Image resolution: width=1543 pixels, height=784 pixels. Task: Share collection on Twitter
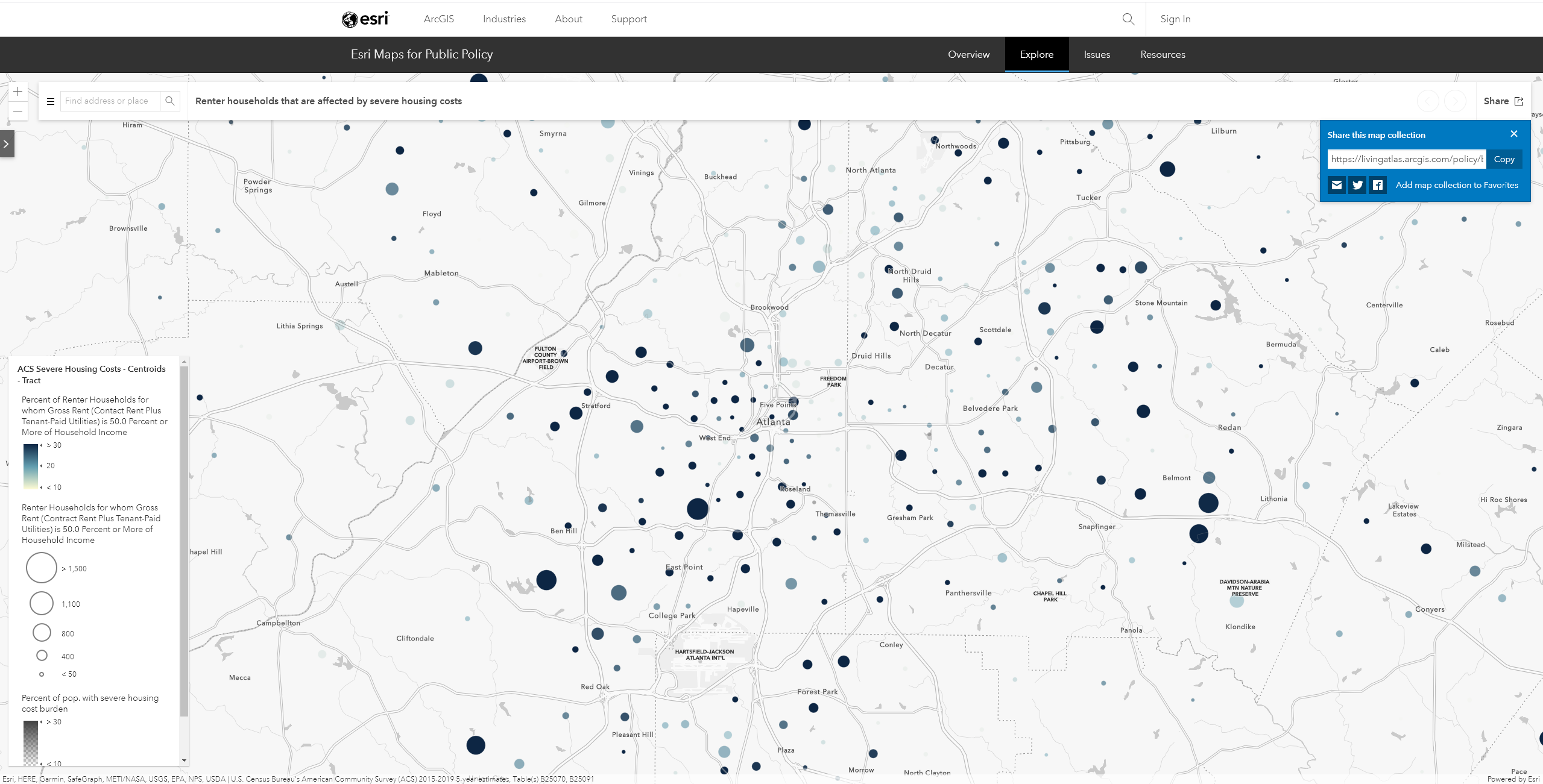coord(1357,185)
